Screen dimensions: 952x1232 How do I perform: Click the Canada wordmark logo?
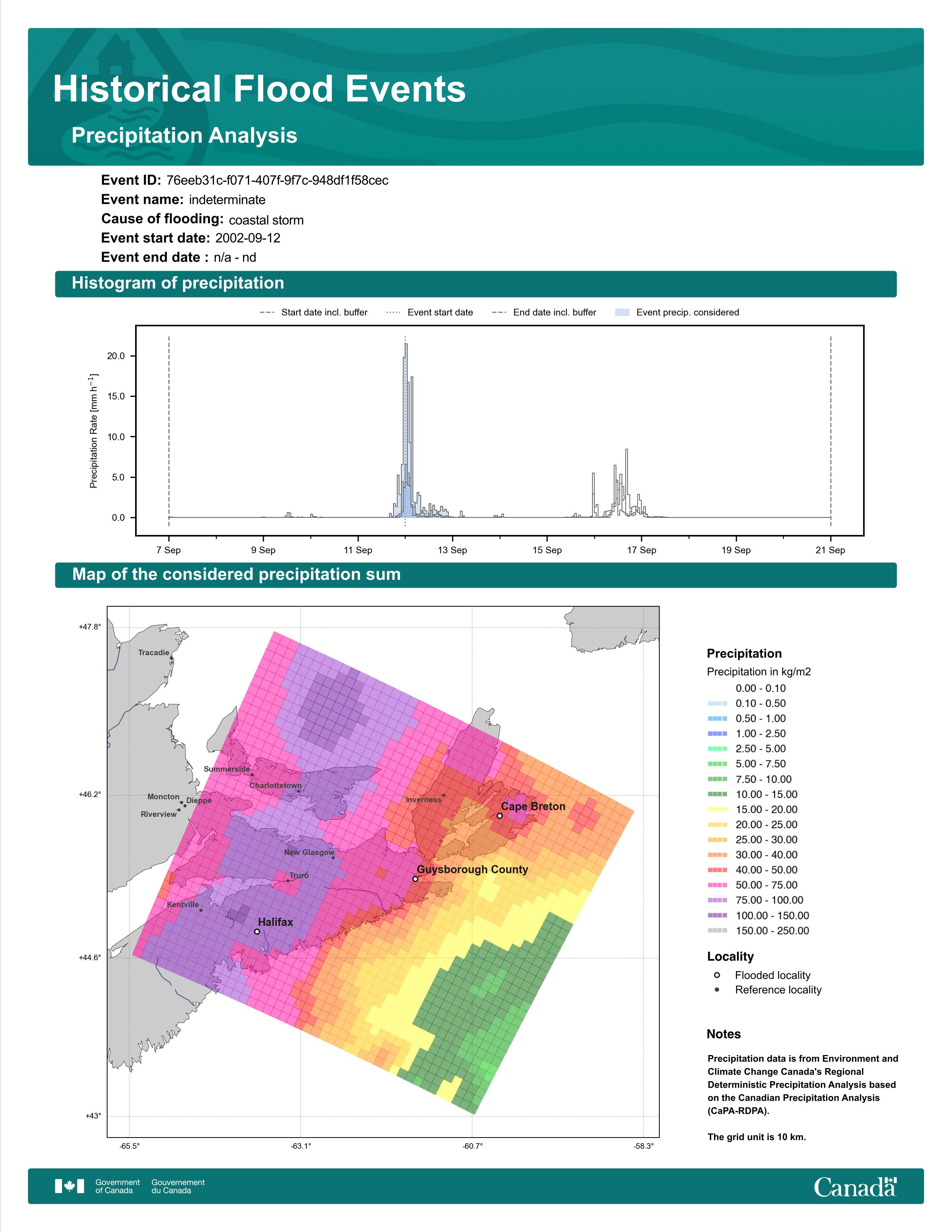[855, 1187]
